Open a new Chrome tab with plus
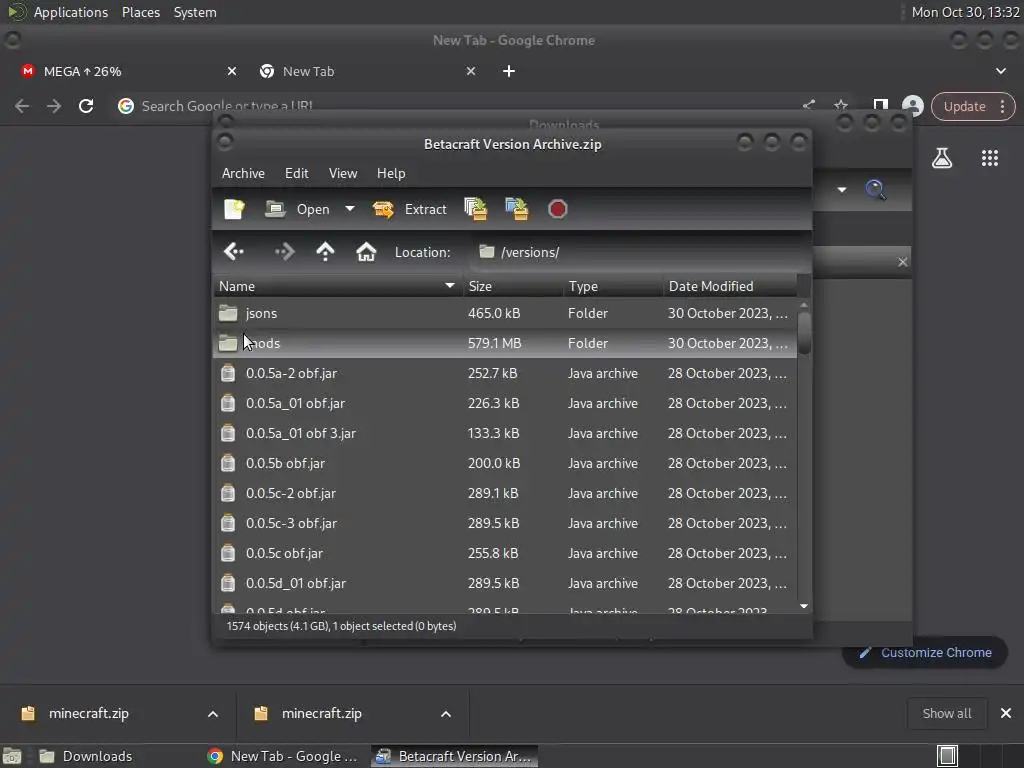 coord(509,71)
